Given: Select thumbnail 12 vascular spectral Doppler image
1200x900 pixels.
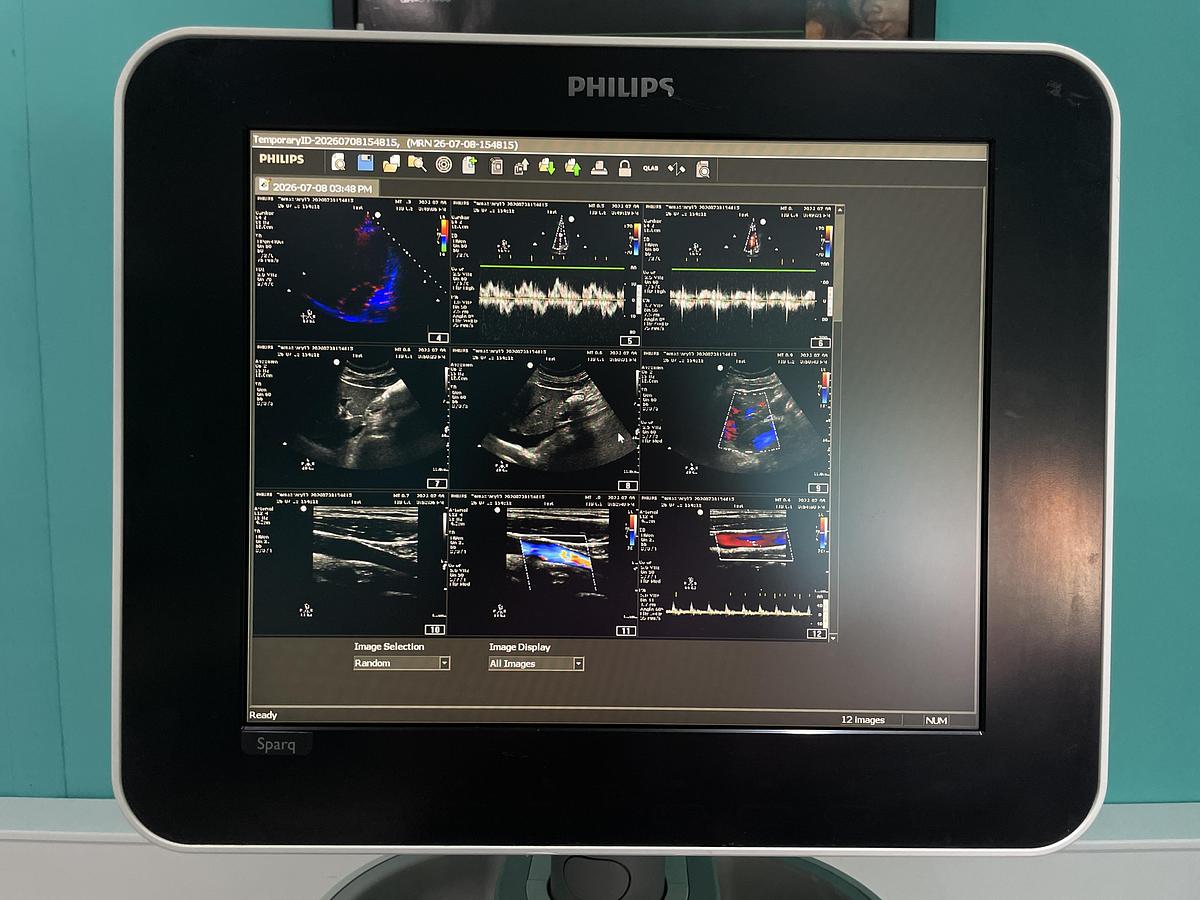Looking at the screenshot, I should point(735,567).
